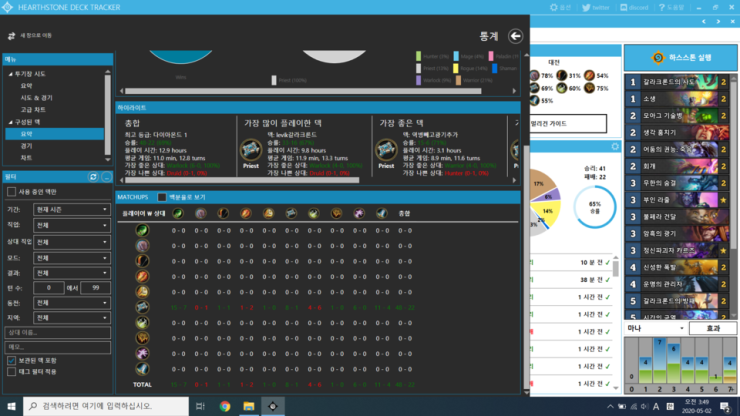Click the Mage column header icon

[246, 213]
